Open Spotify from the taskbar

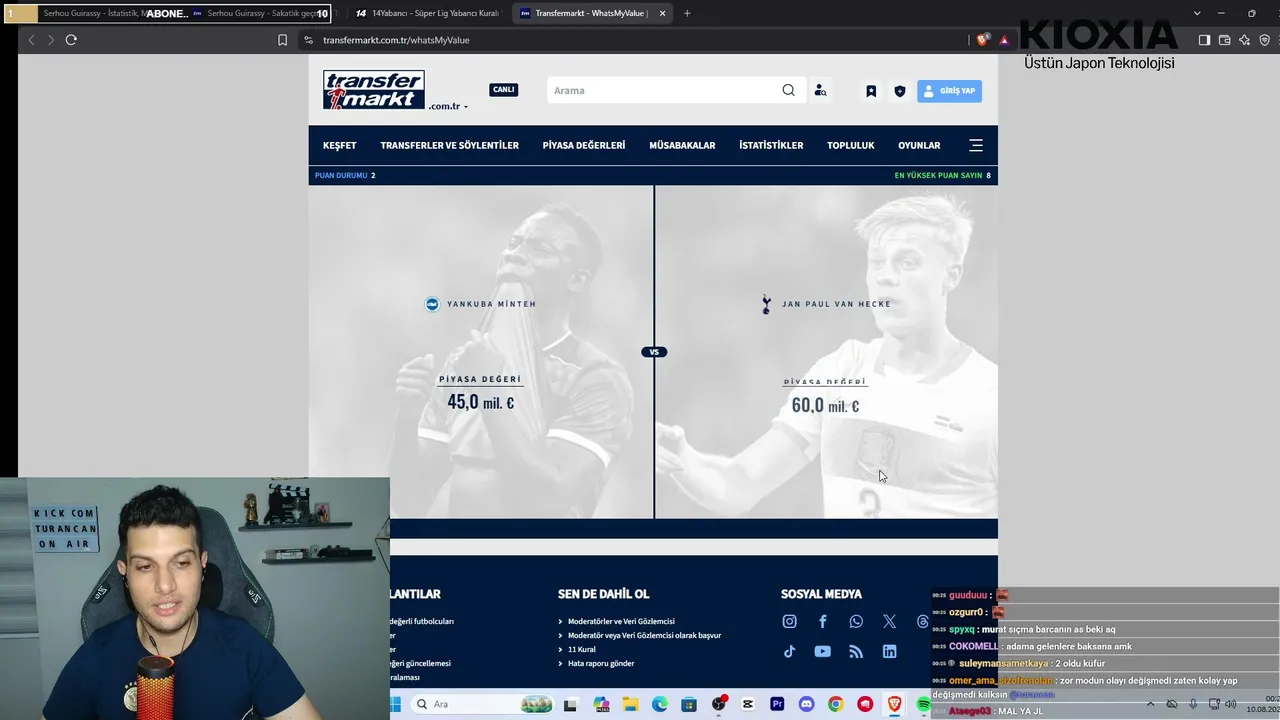(x=923, y=705)
